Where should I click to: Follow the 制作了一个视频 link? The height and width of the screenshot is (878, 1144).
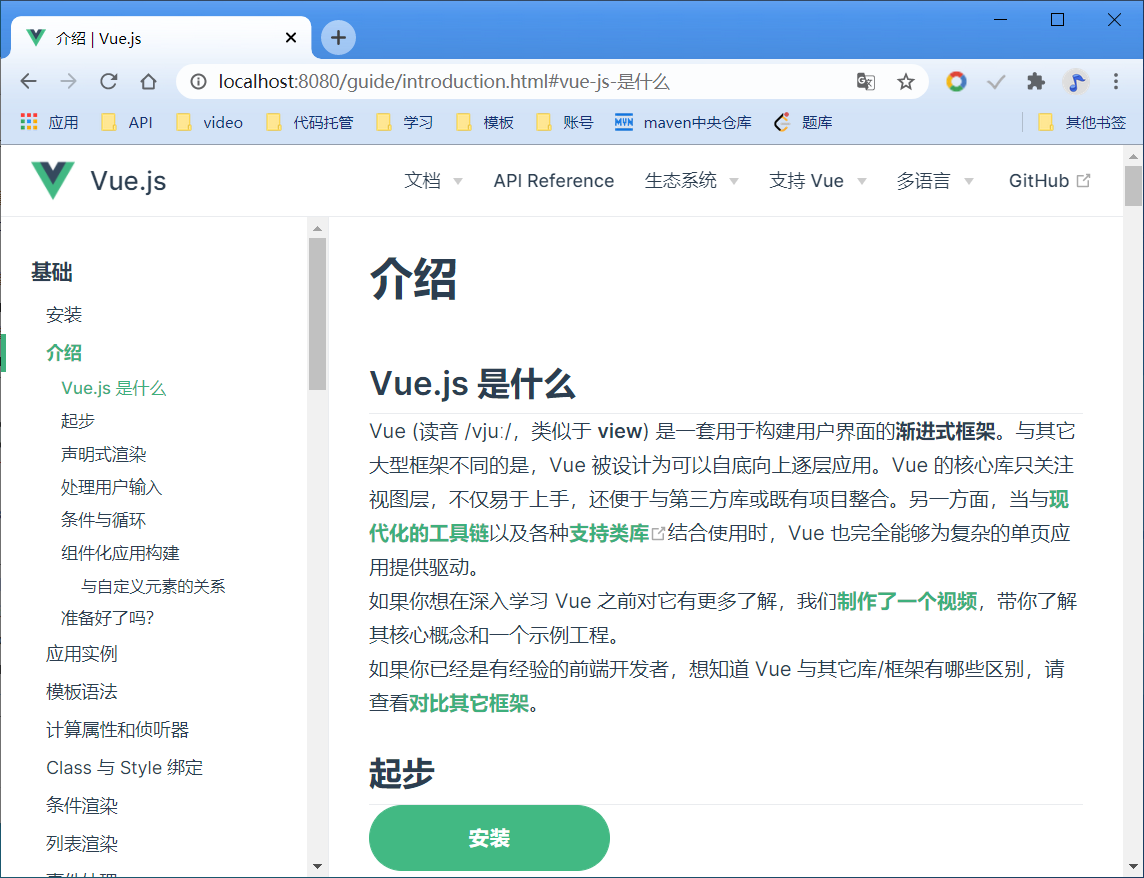(907, 601)
